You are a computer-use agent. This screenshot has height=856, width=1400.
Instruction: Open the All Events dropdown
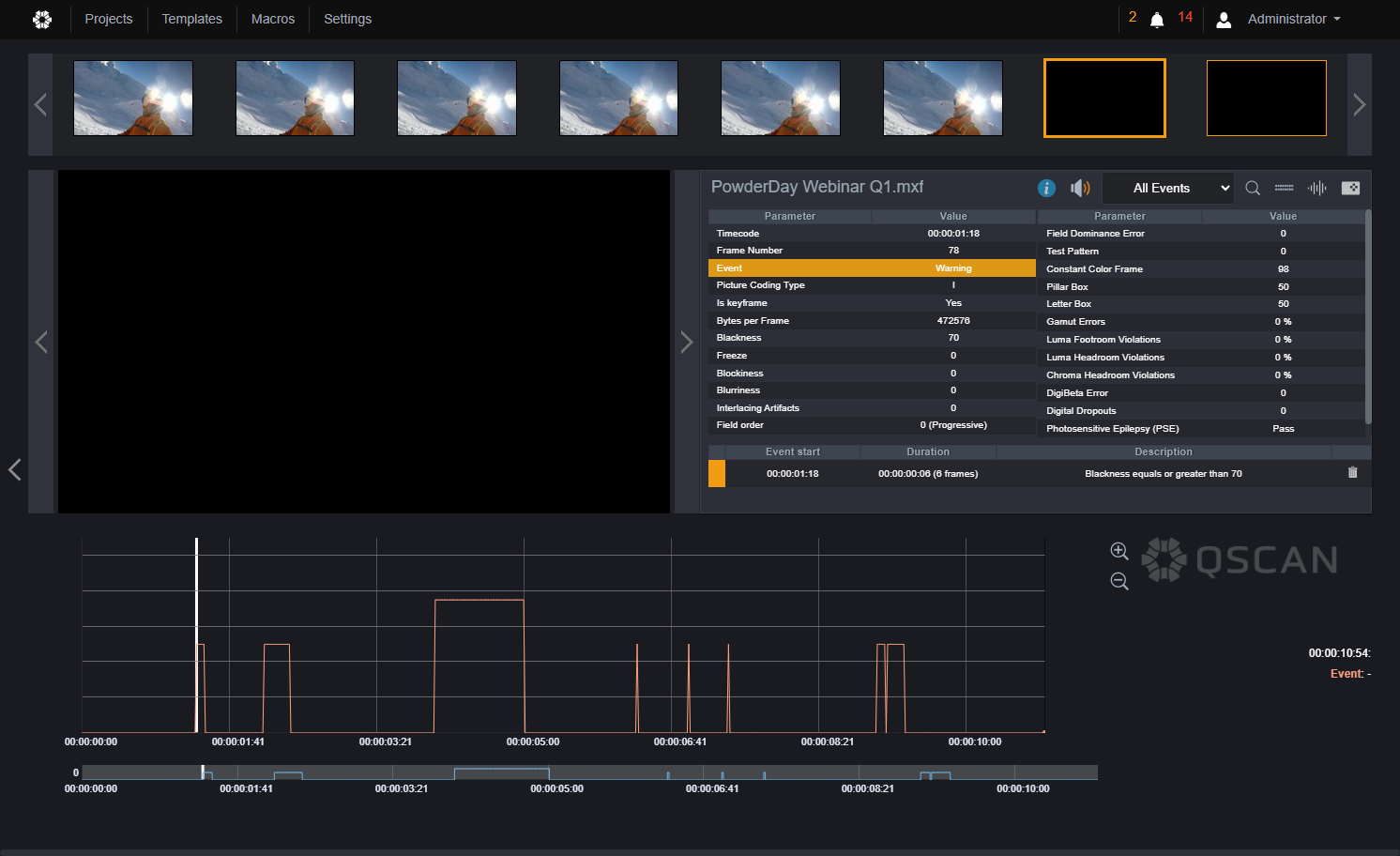[x=1167, y=188]
